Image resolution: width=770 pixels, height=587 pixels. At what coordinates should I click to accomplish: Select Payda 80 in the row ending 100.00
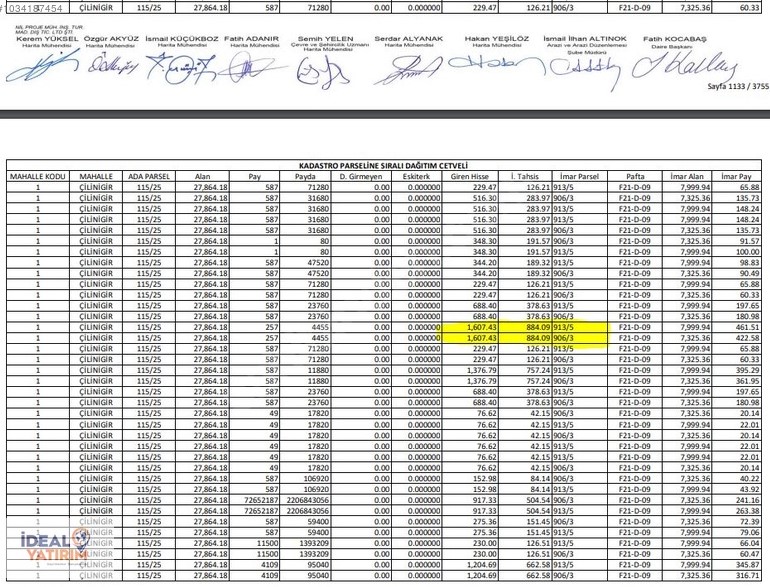point(324,252)
